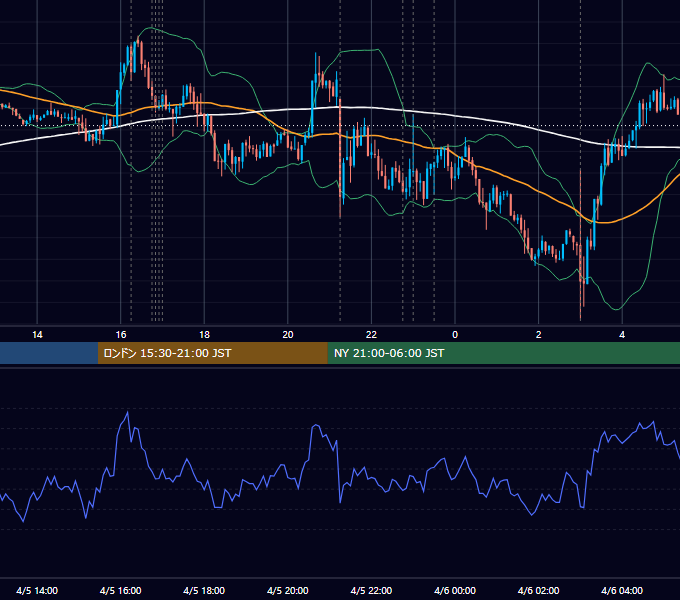Screen dimensions: 680x600
Task: Click the 4/6 00:00 date label
Action: point(455,590)
